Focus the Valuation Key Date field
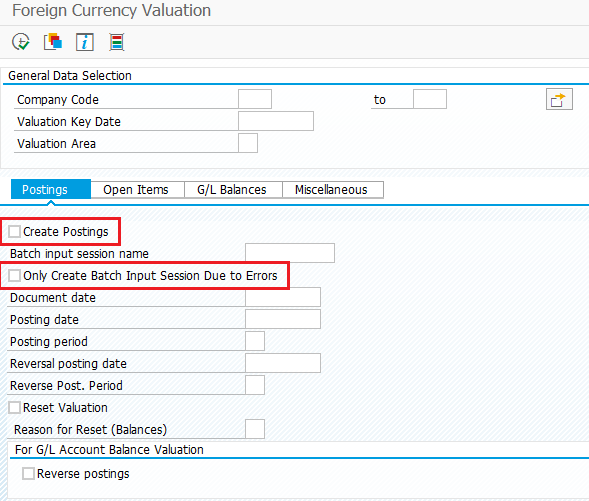589x501 pixels. click(x=276, y=121)
